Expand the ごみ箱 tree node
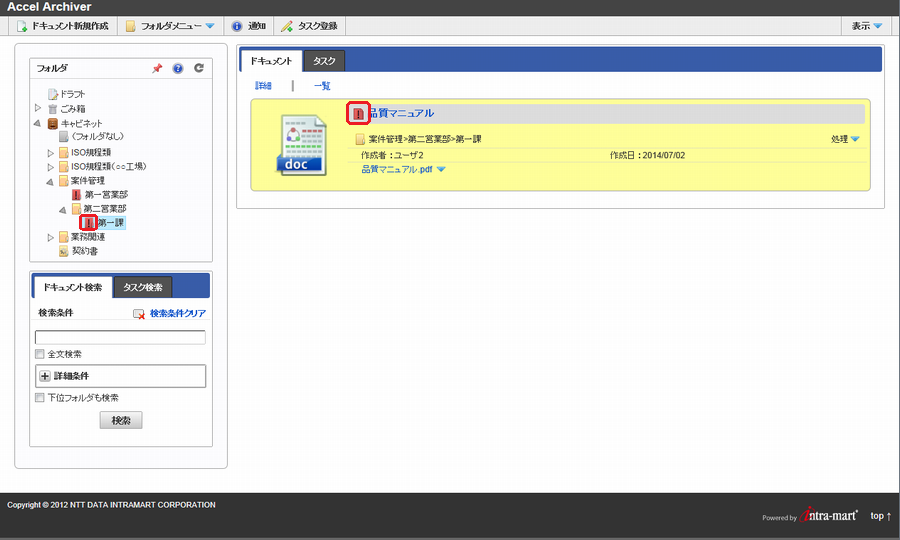 (38, 108)
